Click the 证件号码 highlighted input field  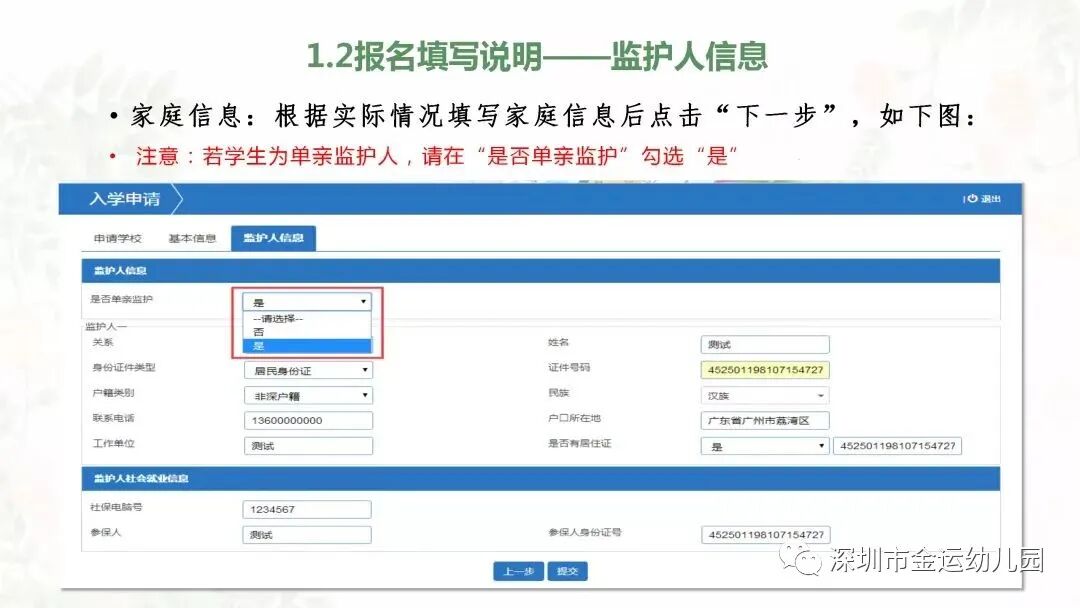click(x=765, y=370)
